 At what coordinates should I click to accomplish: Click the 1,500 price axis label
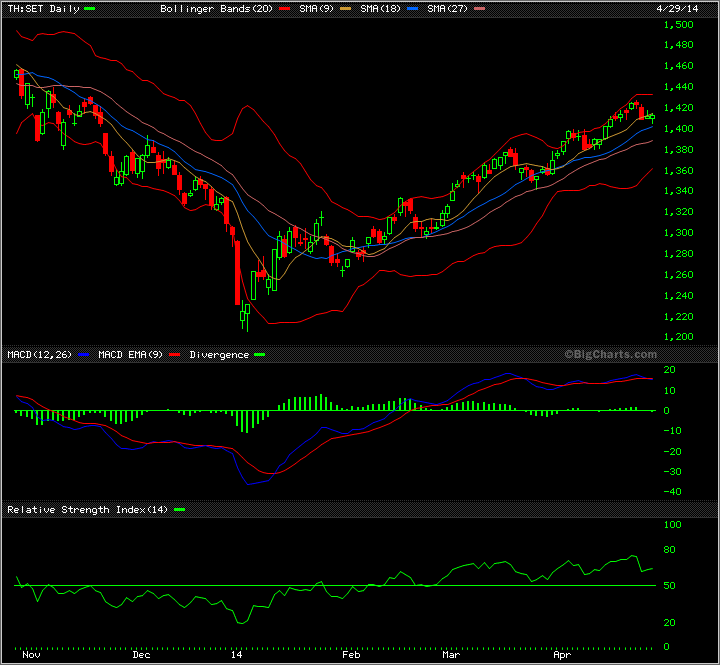tap(679, 25)
